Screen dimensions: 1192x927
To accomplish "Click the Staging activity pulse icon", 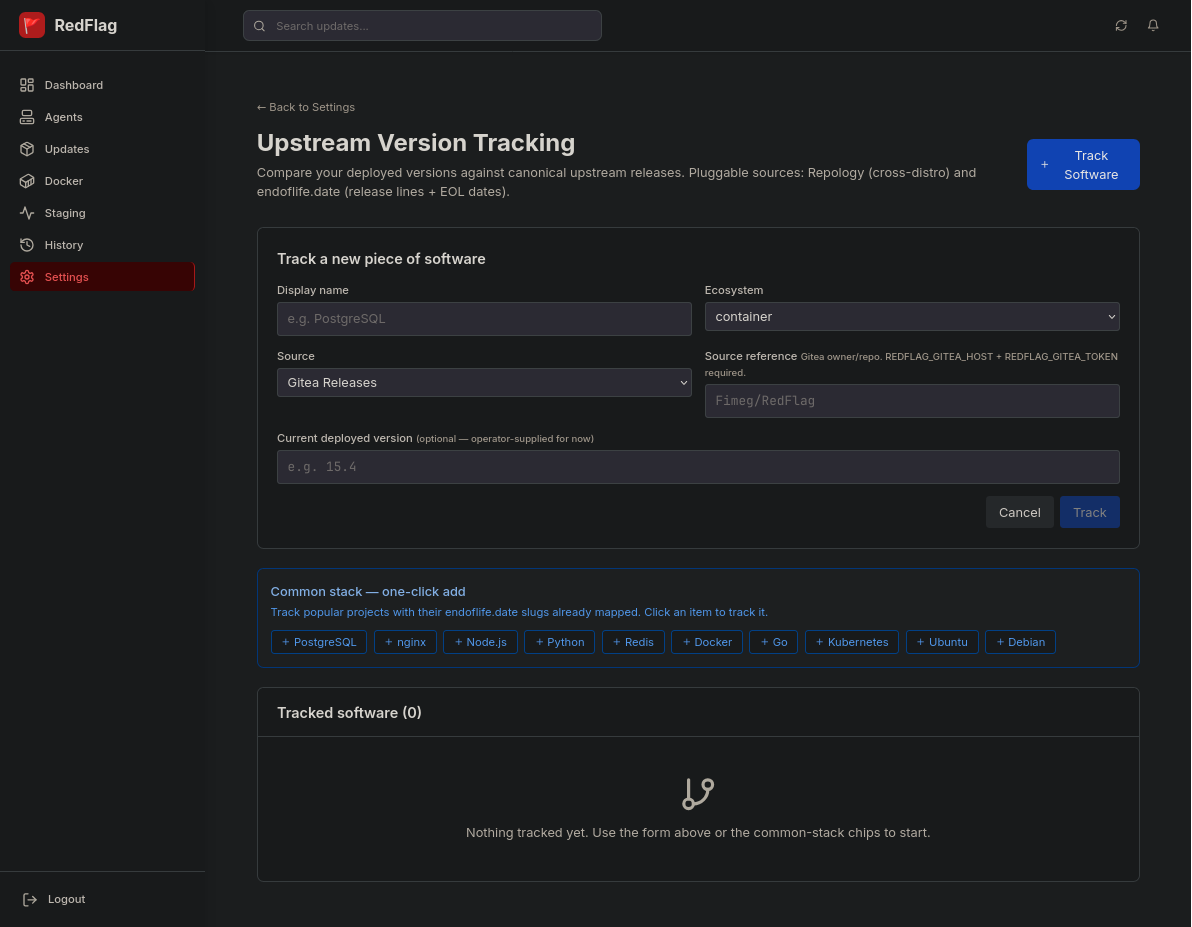I will point(27,213).
